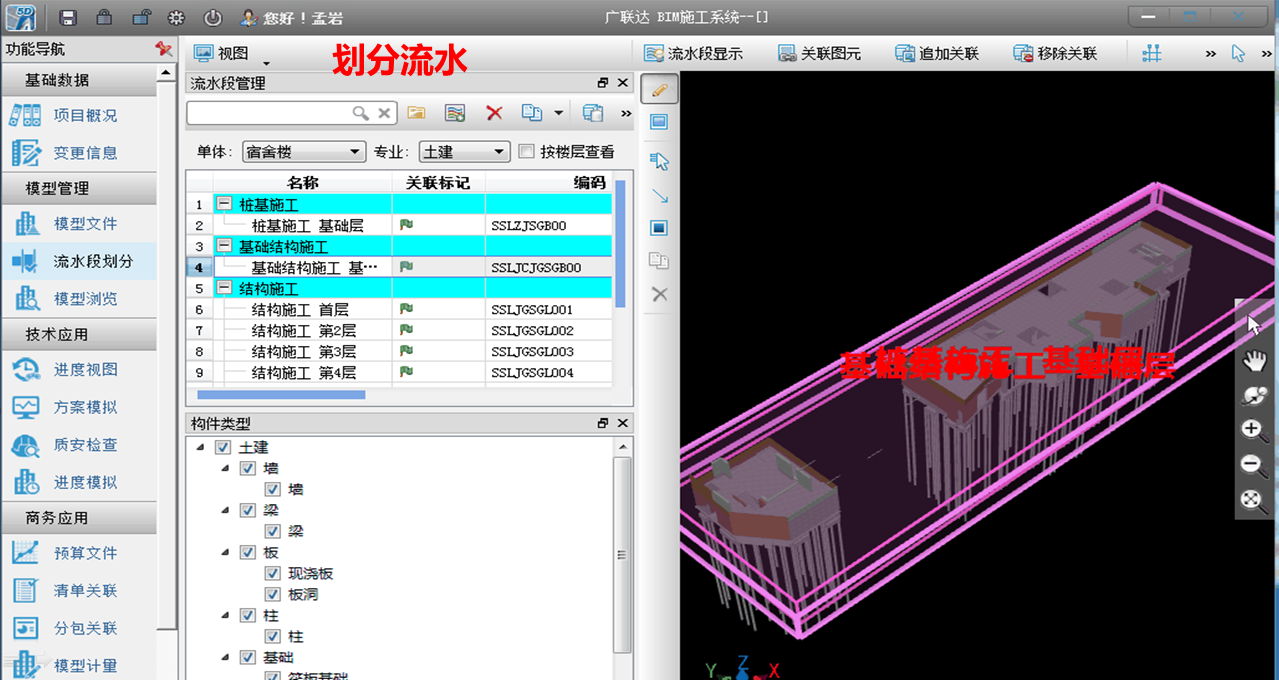Click the zoom out magnifier icon
1279x680 pixels.
[1254, 465]
